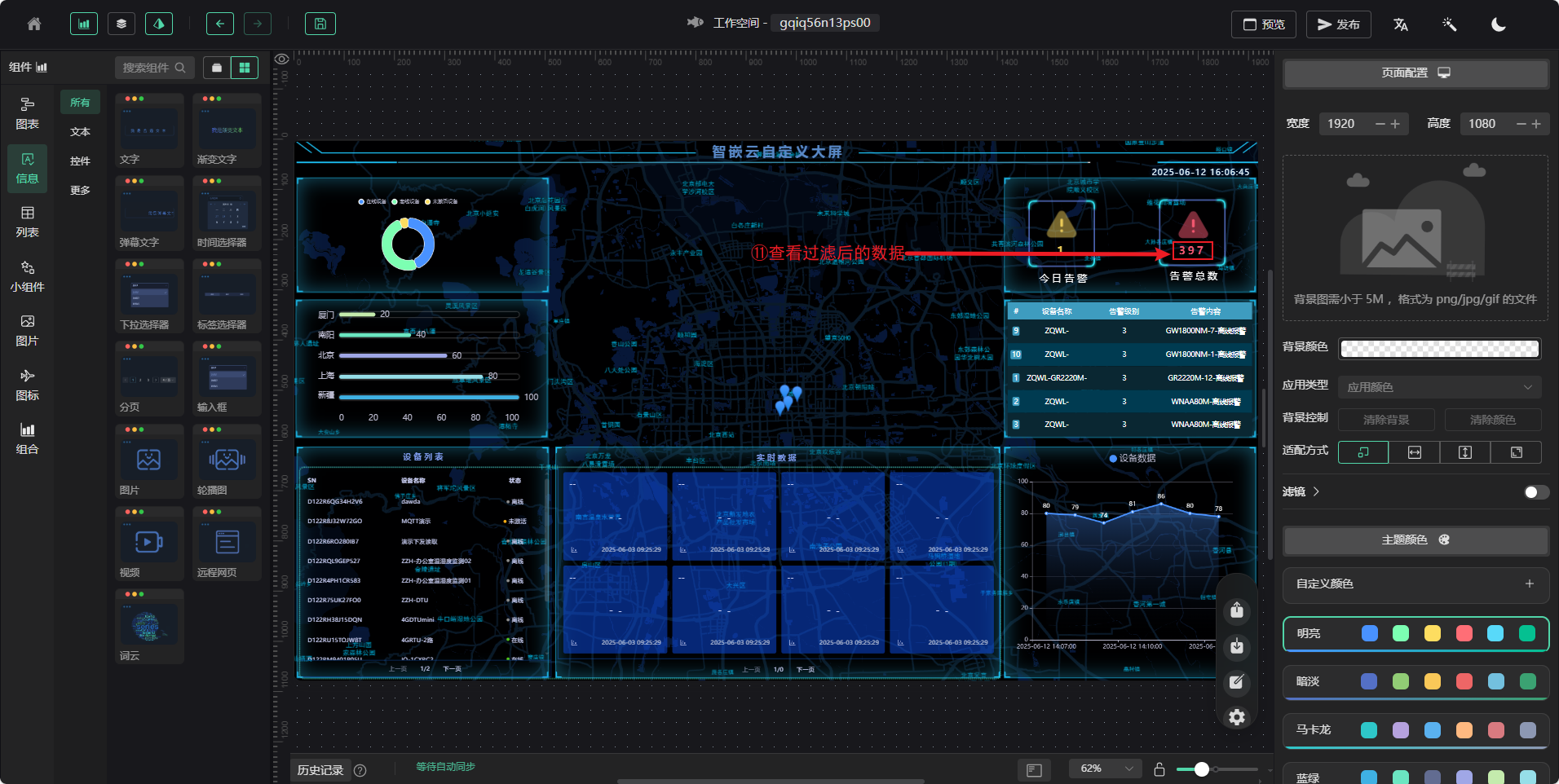Click the 发布 publish button
Screen dimensions: 1559x784
[1338, 24]
